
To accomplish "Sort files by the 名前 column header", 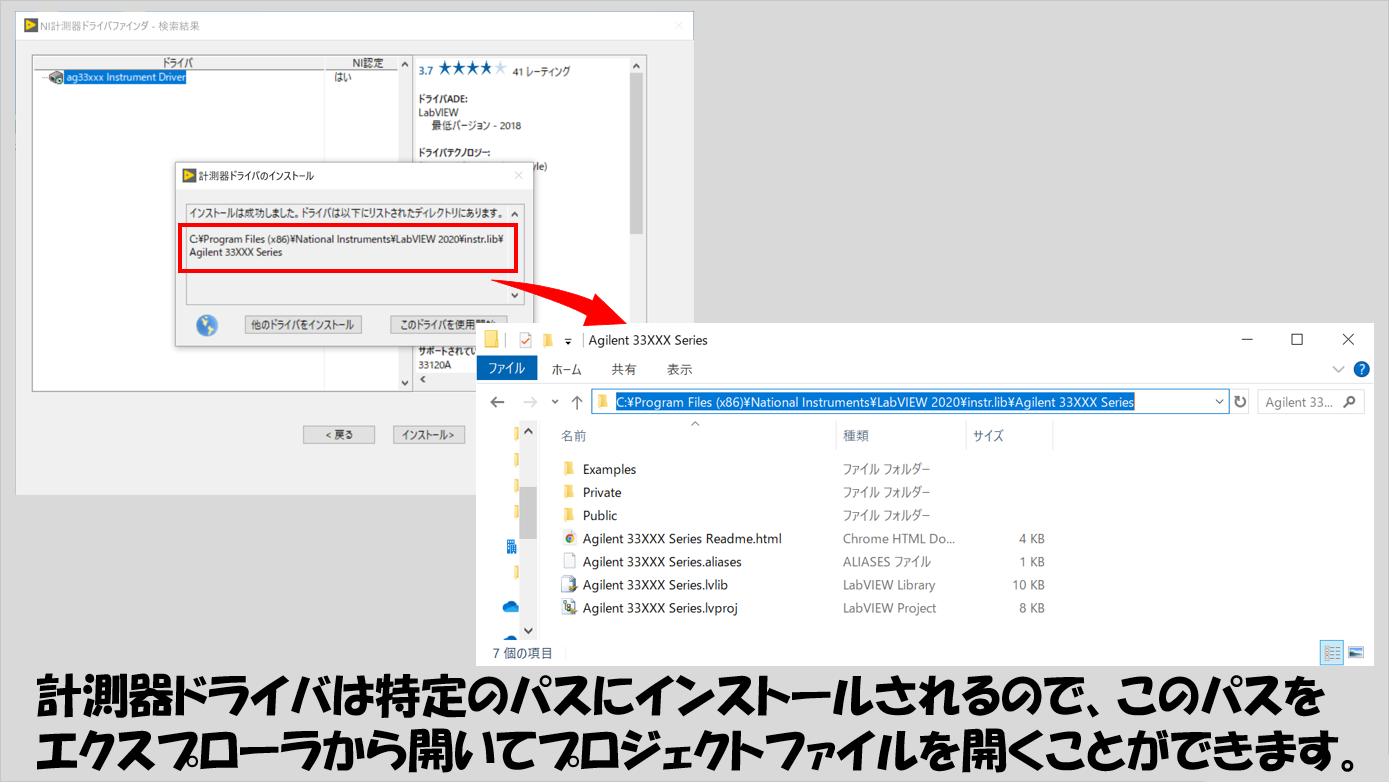I will click(573, 436).
